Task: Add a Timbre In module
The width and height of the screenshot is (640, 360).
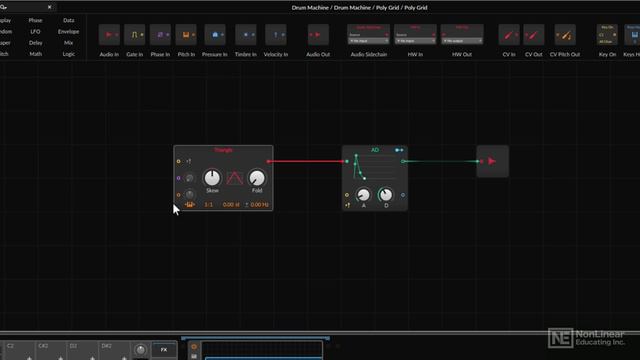Action: click(x=246, y=35)
